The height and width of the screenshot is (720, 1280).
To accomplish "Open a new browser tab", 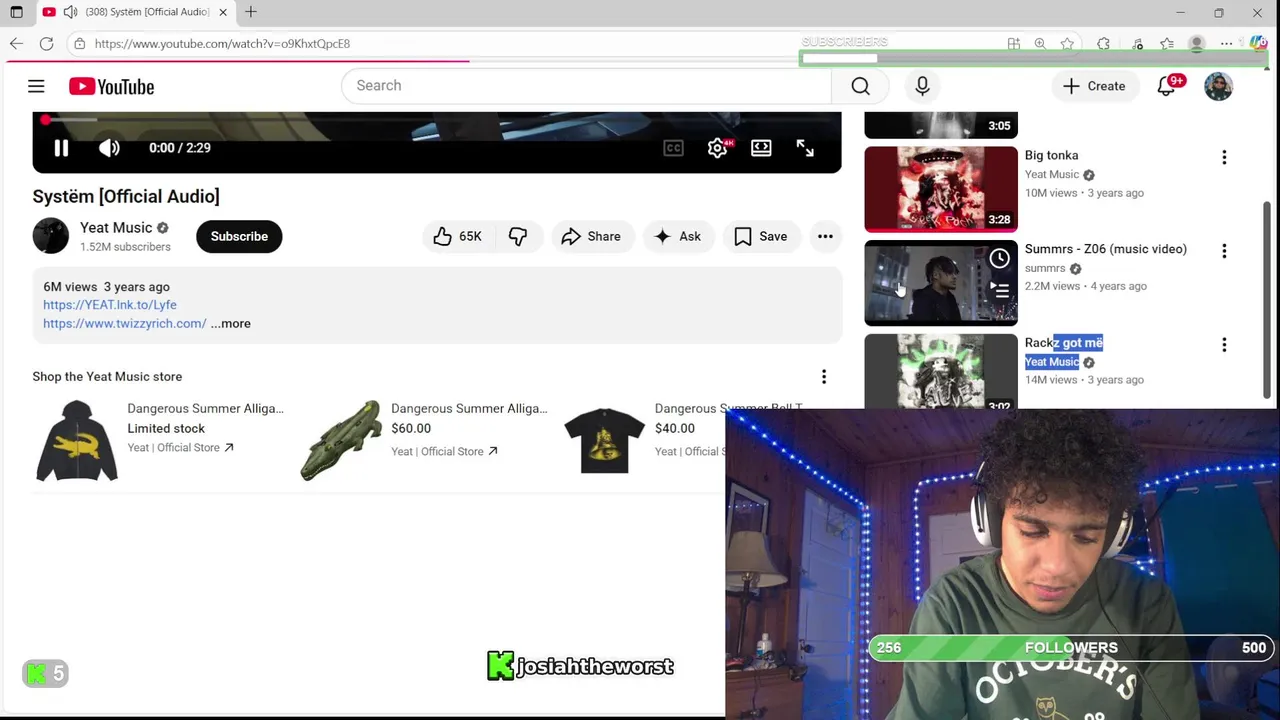I will pos(251,12).
